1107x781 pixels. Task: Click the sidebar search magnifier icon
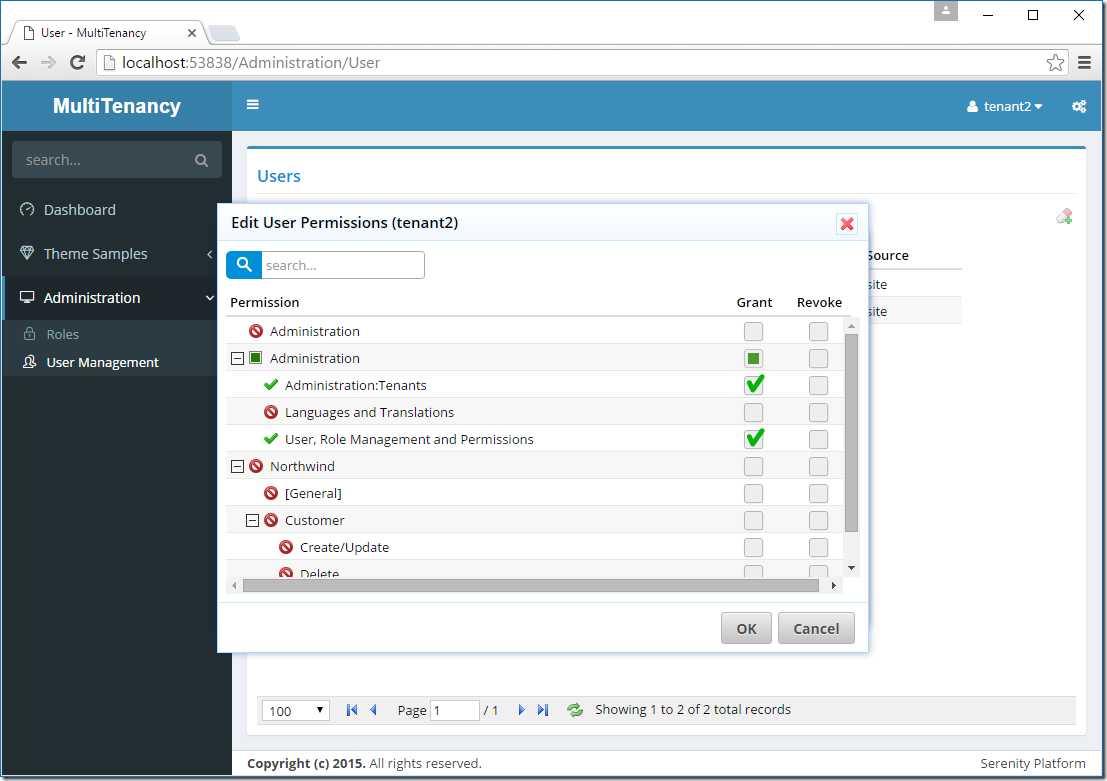[201, 160]
